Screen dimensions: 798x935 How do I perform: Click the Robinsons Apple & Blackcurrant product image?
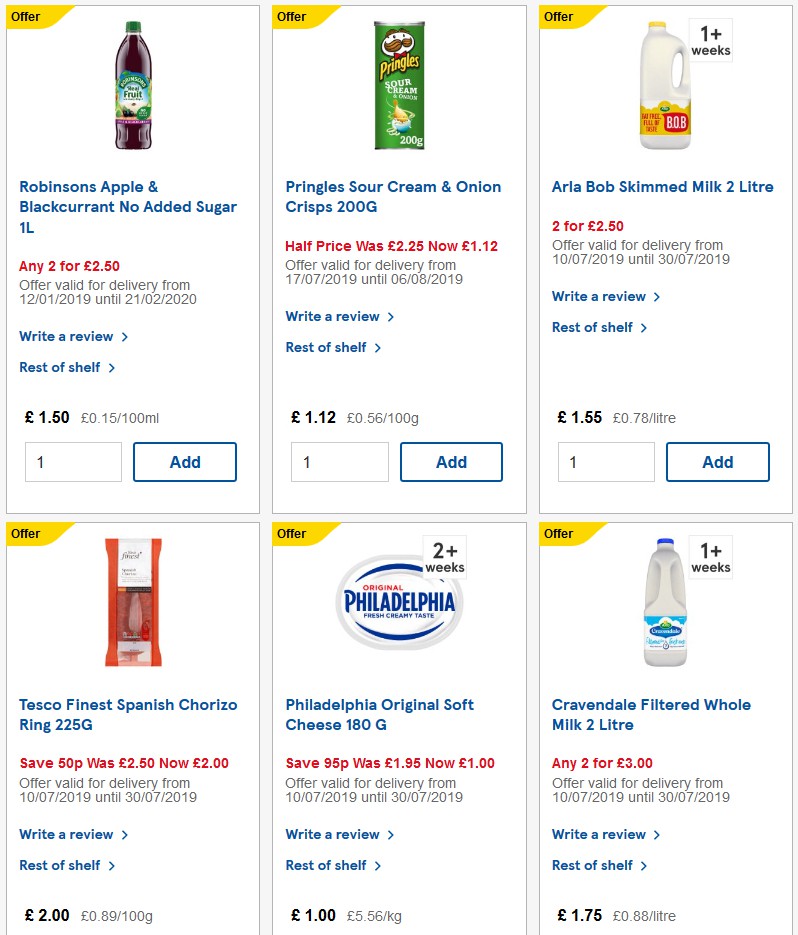tap(132, 85)
